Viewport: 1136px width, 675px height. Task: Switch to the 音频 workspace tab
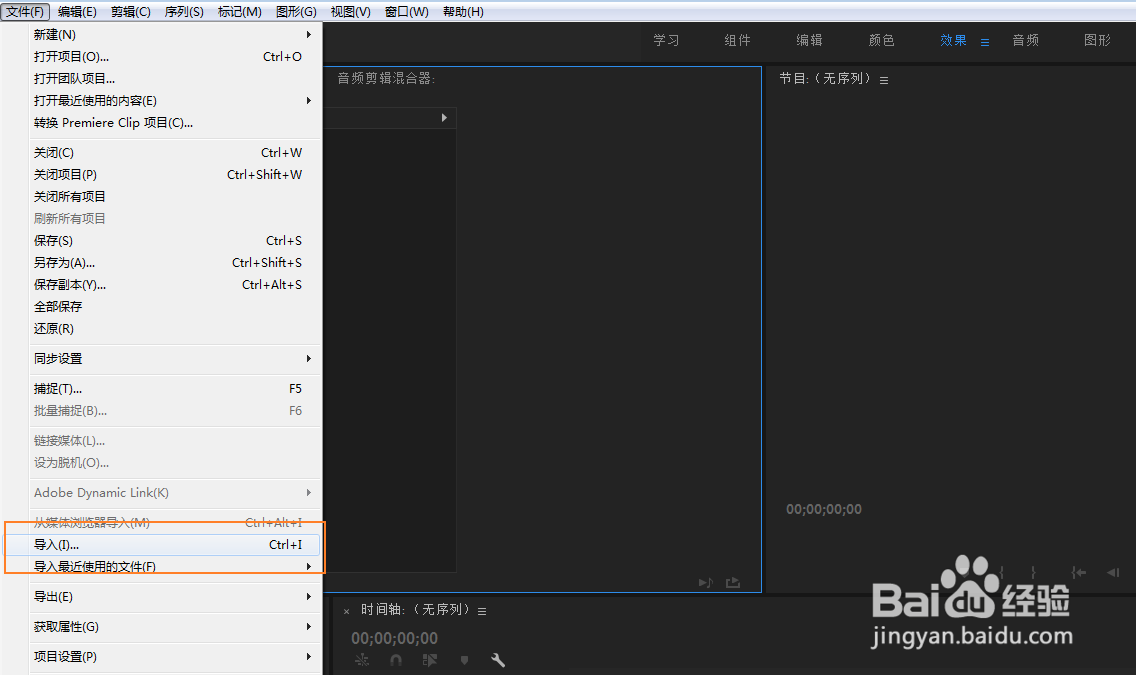point(1025,41)
